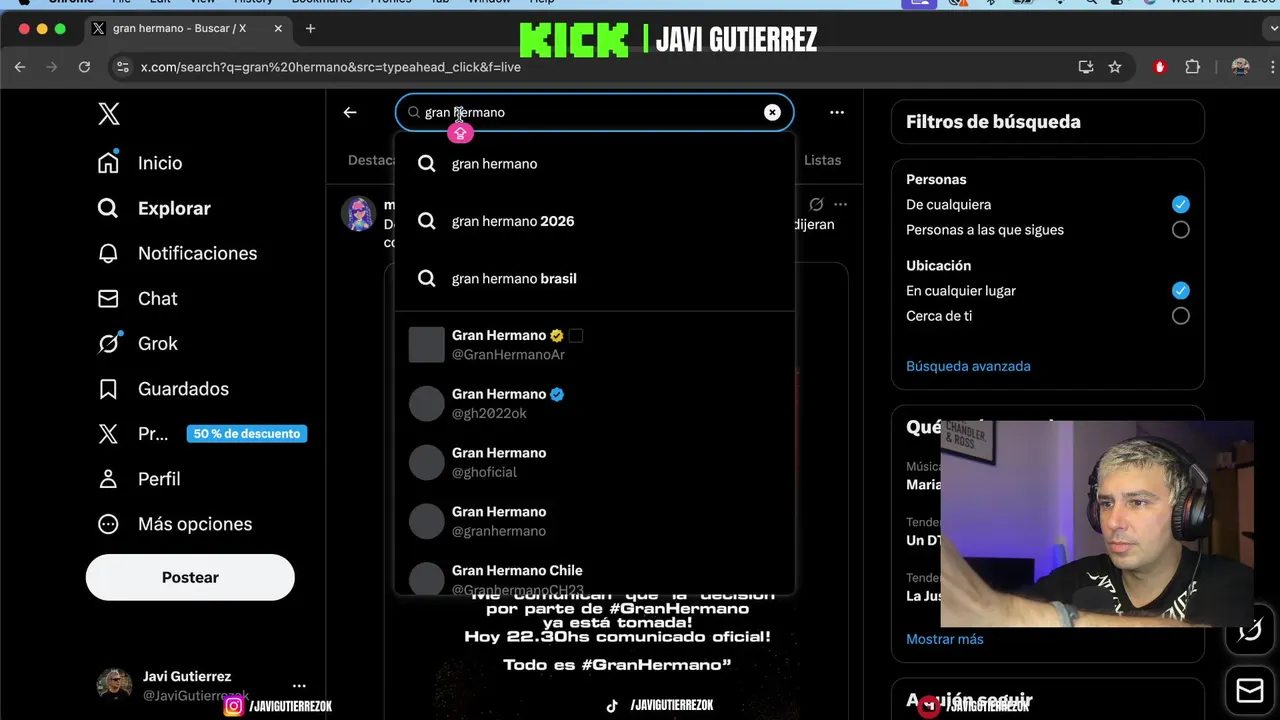Click the Explorar magnifier icon

tap(108, 208)
